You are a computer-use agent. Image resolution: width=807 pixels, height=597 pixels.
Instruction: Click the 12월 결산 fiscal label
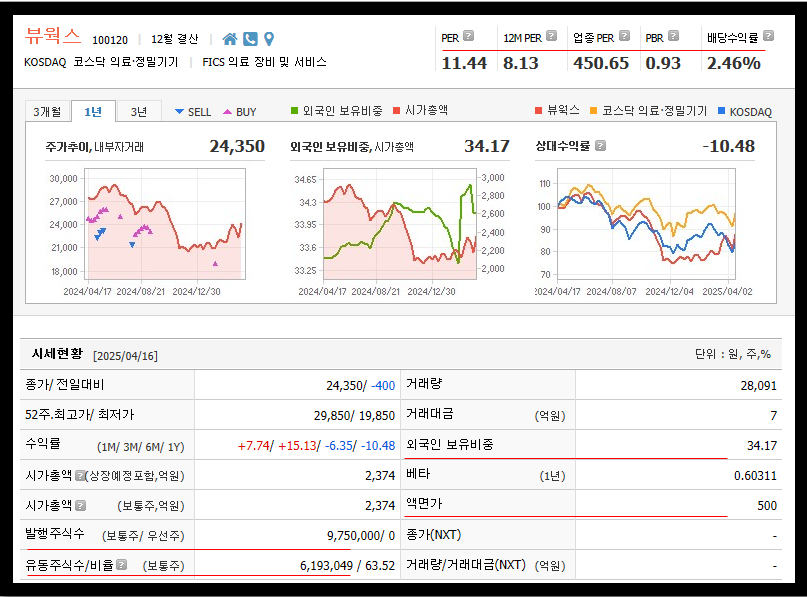click(x=174, y=39)
